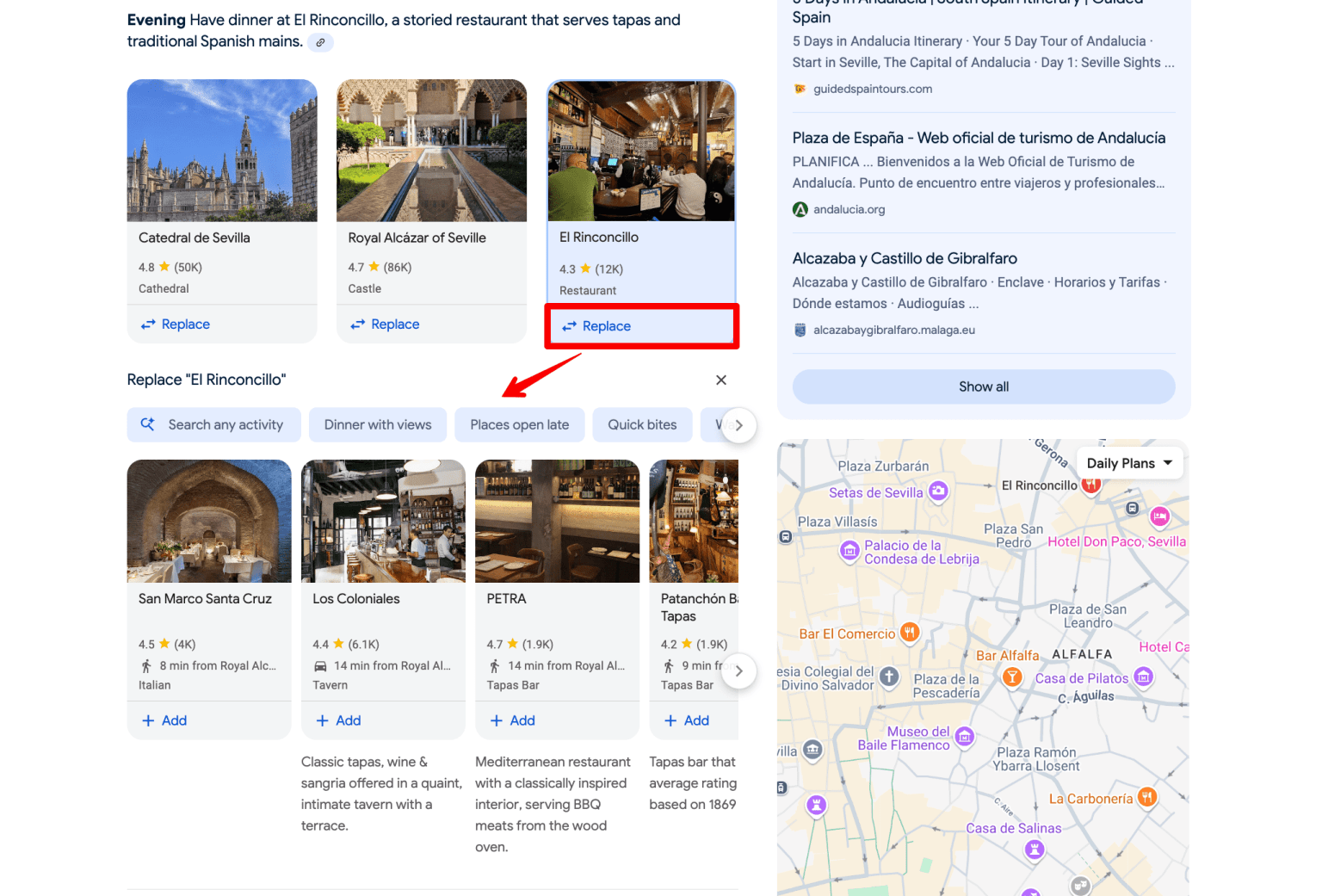
Task: Open the Royal Alcázar of Seville photo
Action: 431,151
